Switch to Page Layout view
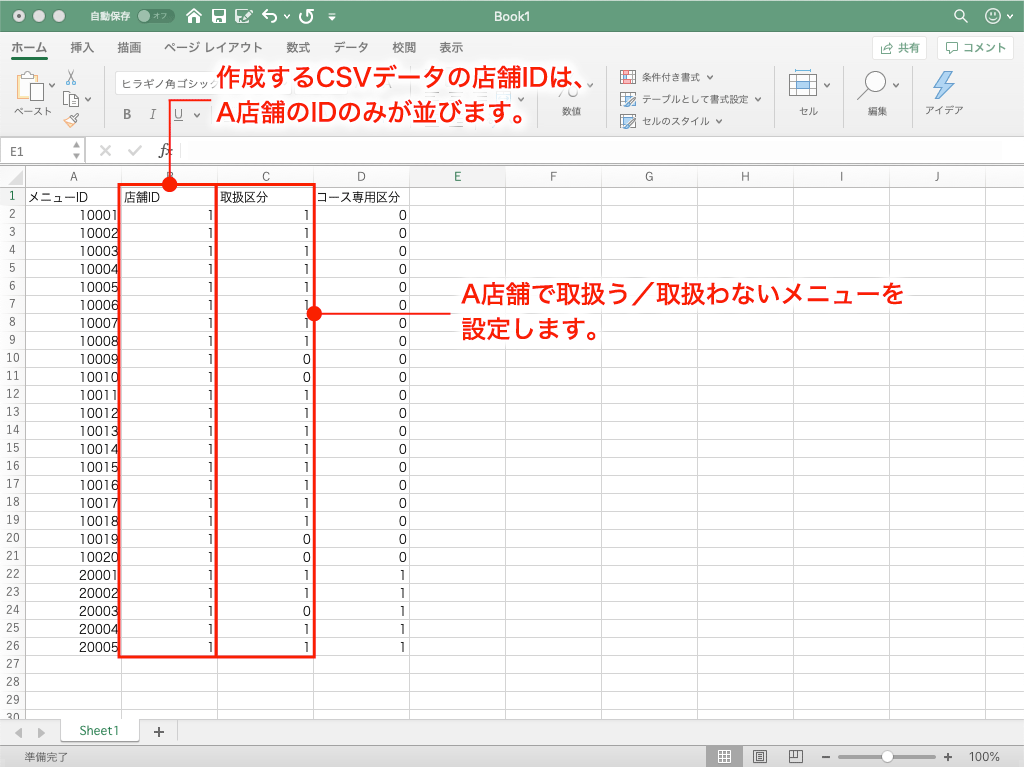This screenshot has width=1024, height=767. point(760,757)
